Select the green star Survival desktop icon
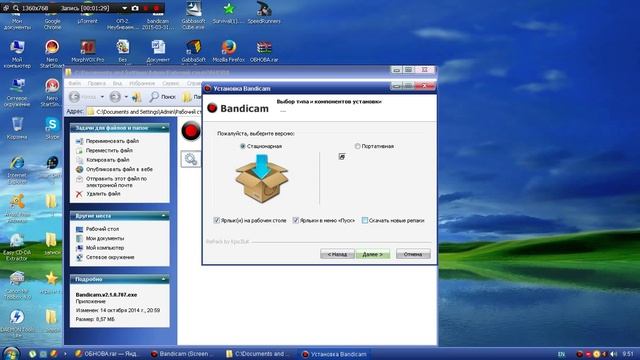This screenshot has width=640, height=360. click(229, 13)
